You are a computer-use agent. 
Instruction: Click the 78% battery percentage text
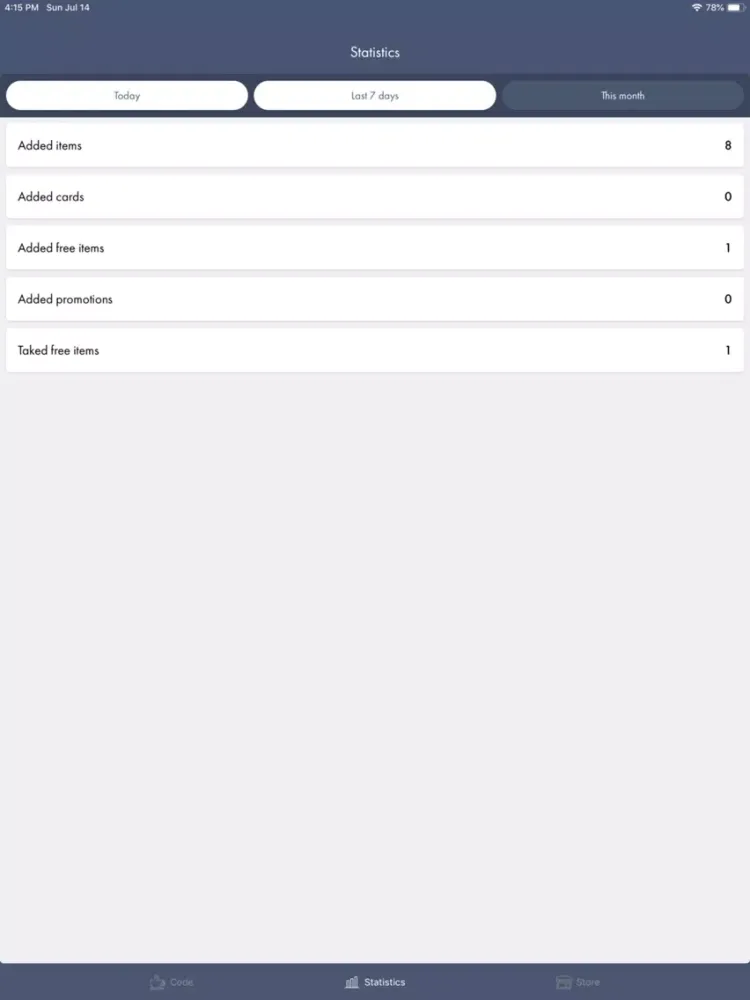[714, 8]
